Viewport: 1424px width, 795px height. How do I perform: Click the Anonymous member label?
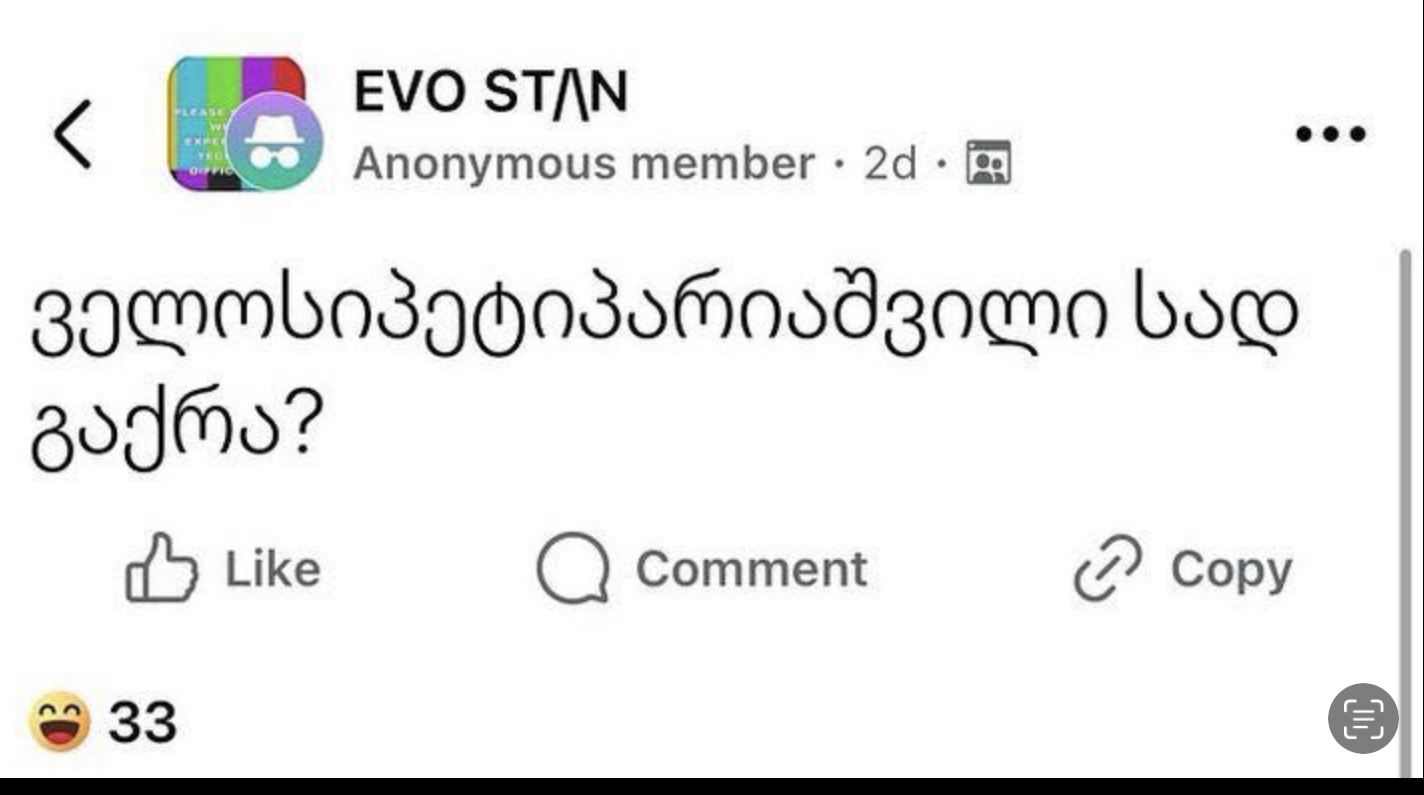point(583,164)
